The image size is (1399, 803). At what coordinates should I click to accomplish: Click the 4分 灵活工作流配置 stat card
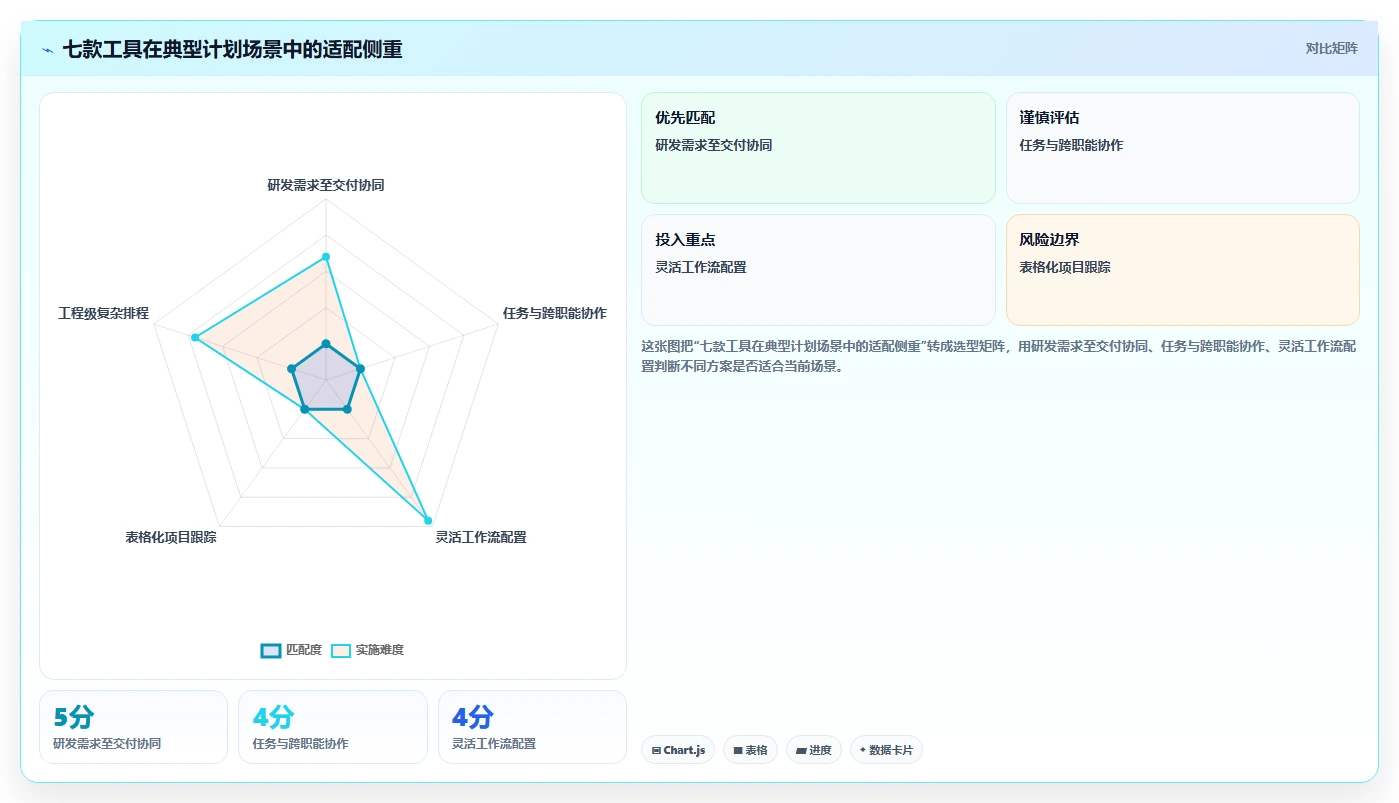pos(532,727)
